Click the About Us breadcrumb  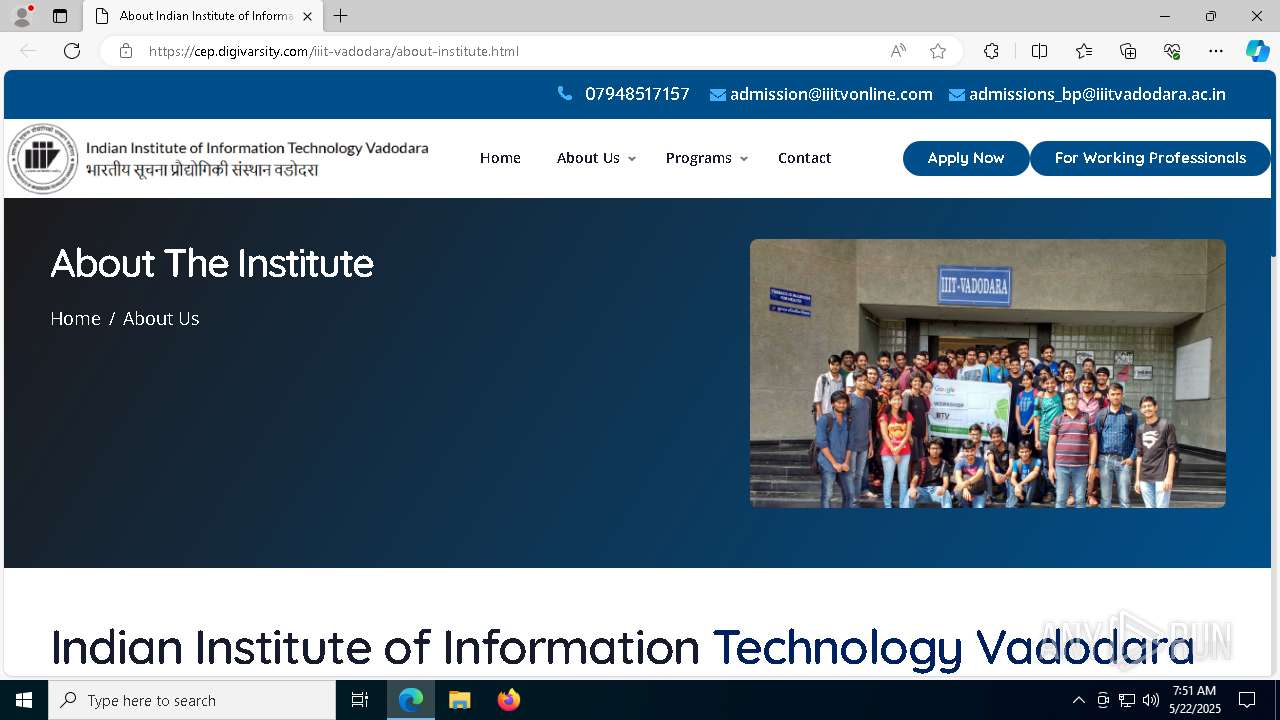[161, 318]
